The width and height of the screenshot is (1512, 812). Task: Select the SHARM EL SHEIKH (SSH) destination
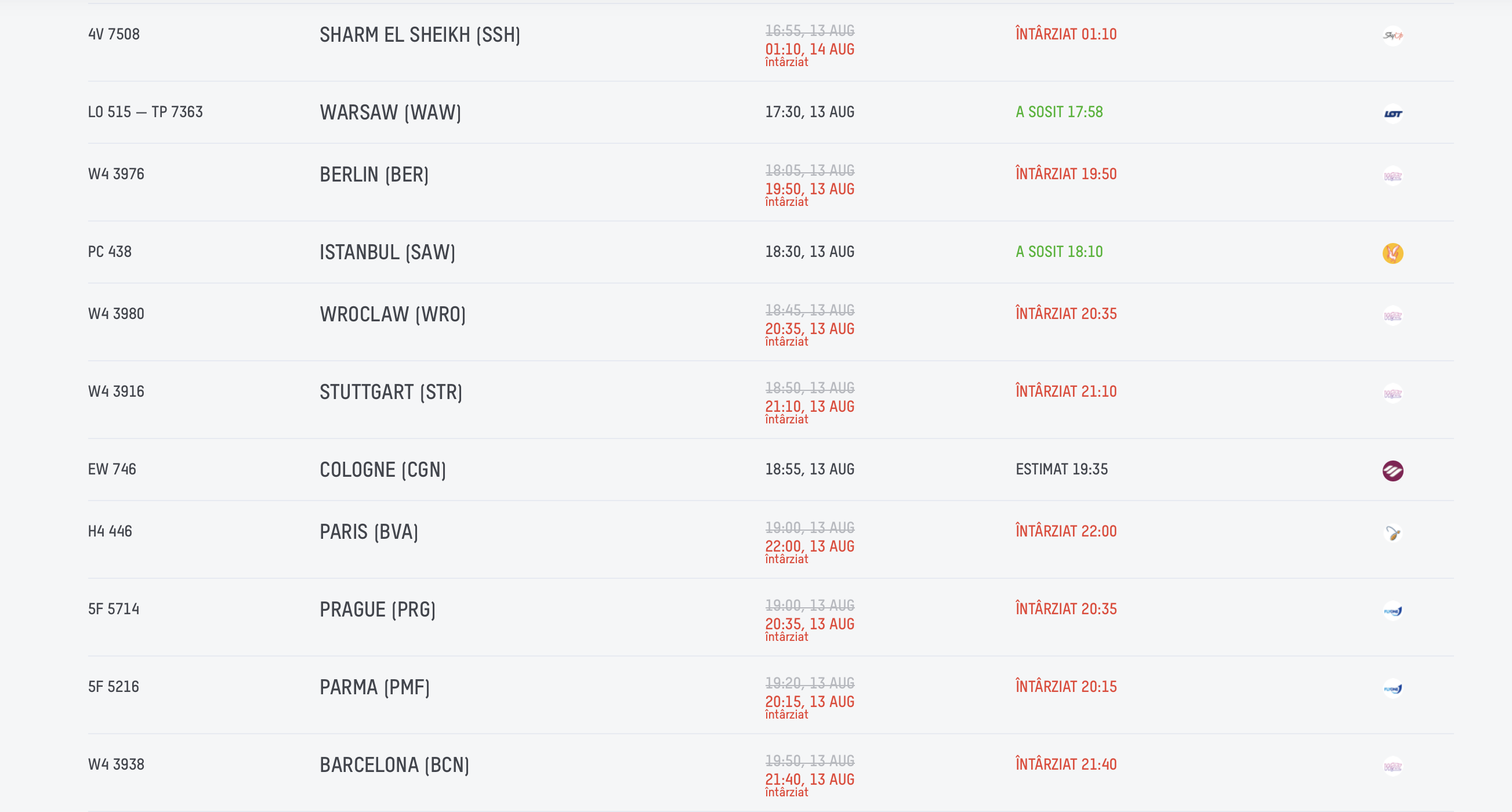coord(420,35)
